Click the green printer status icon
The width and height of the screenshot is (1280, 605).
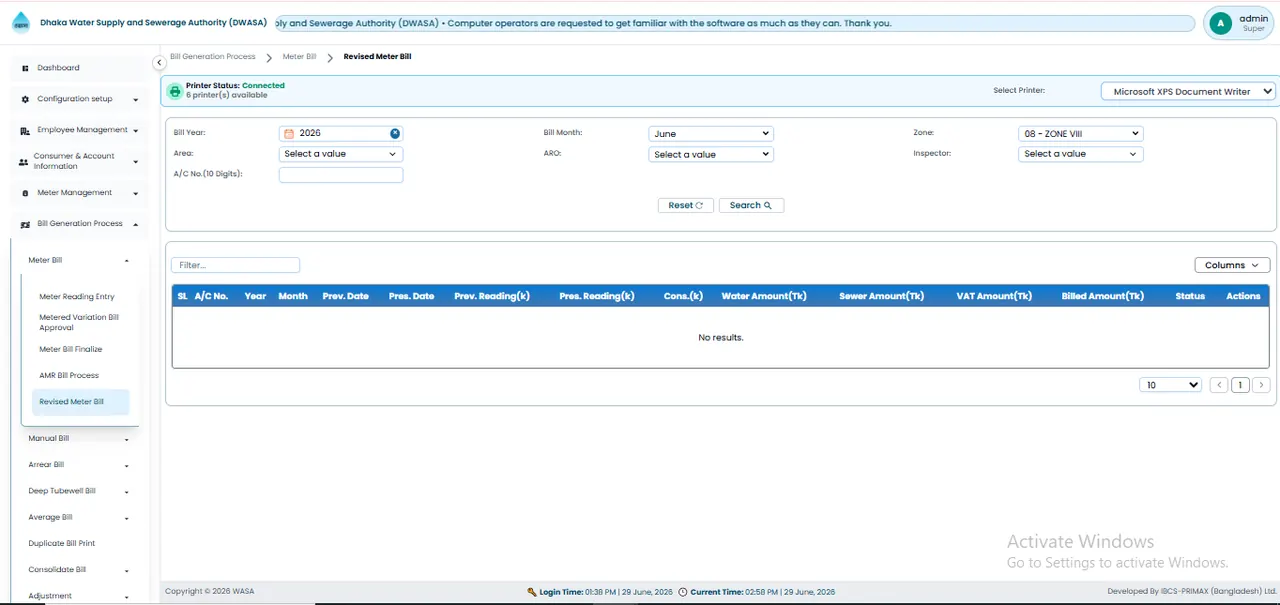175,91
